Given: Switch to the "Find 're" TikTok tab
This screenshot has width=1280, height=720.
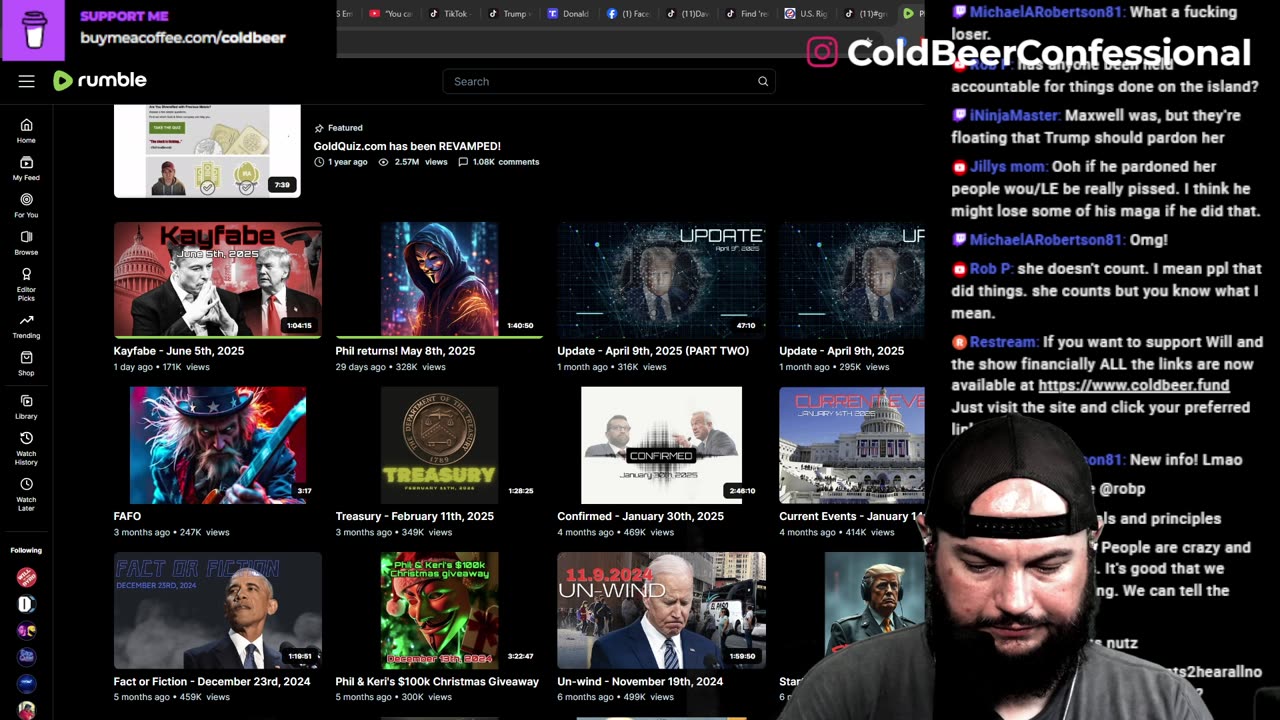Looking at the screenshot, I should click(x=746, y=14).
